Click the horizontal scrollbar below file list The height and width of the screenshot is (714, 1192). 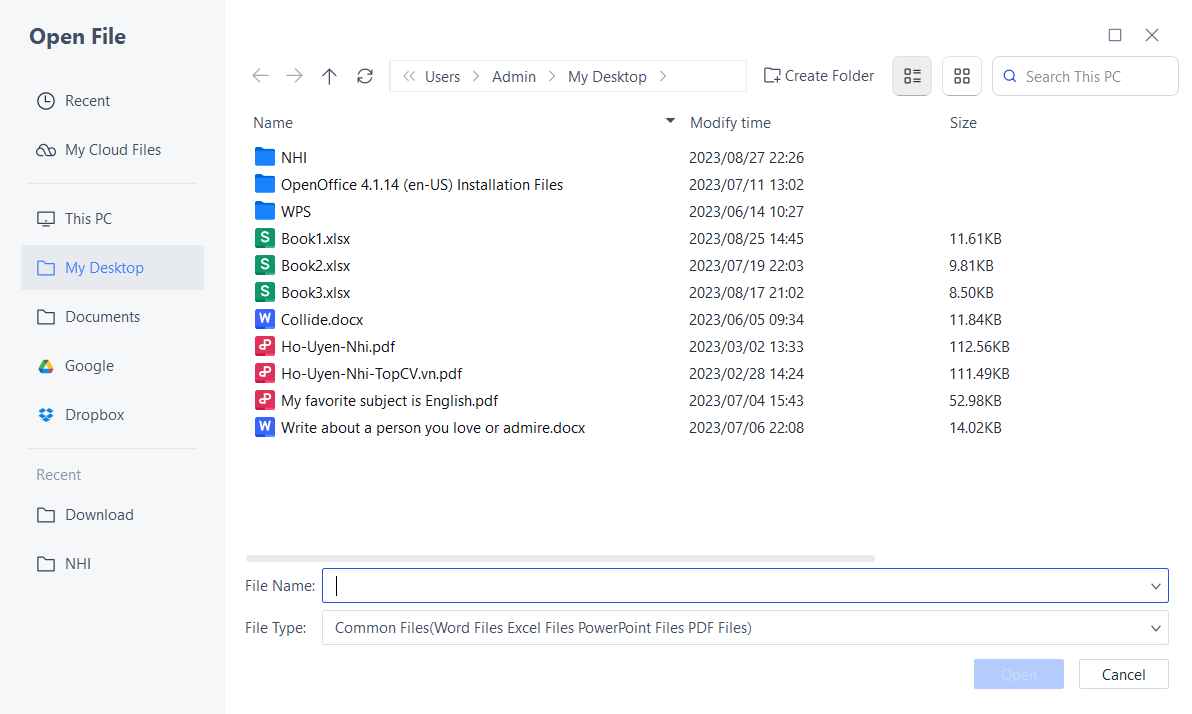[x=560, y=558]
